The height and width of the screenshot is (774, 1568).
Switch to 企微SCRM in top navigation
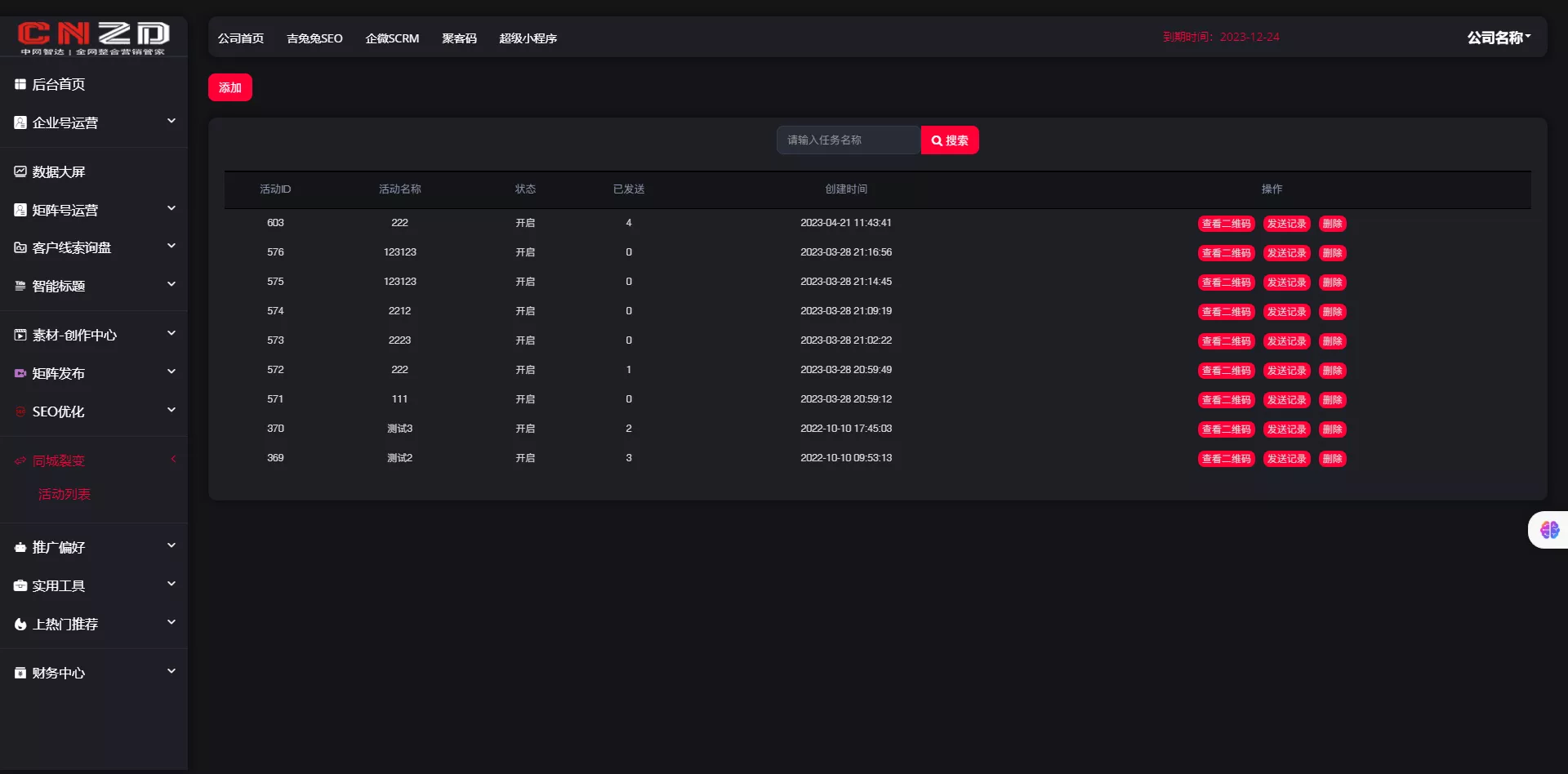(392, 38)
